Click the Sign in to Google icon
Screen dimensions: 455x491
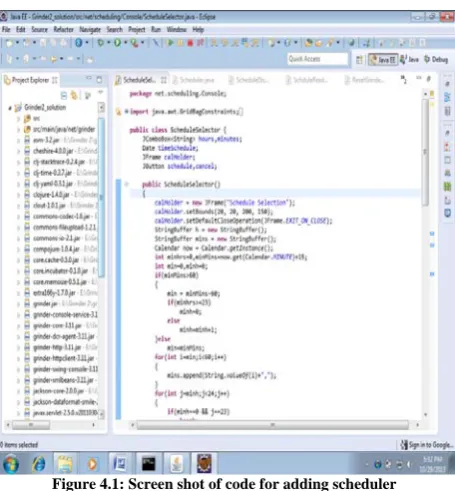click(x=404, y=444)
